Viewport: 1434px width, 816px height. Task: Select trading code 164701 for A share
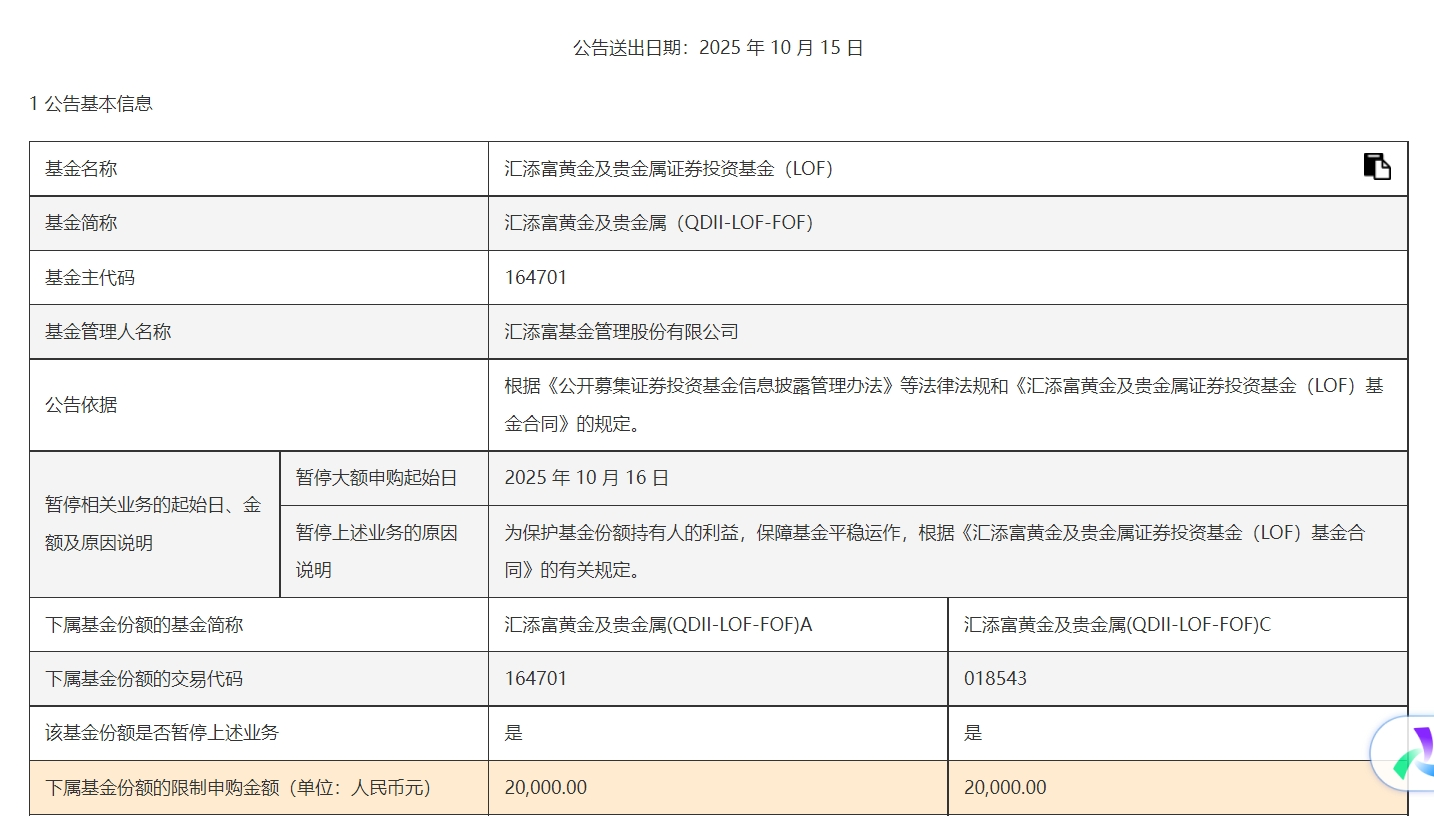pyautogui.click(x=536, y=679)
